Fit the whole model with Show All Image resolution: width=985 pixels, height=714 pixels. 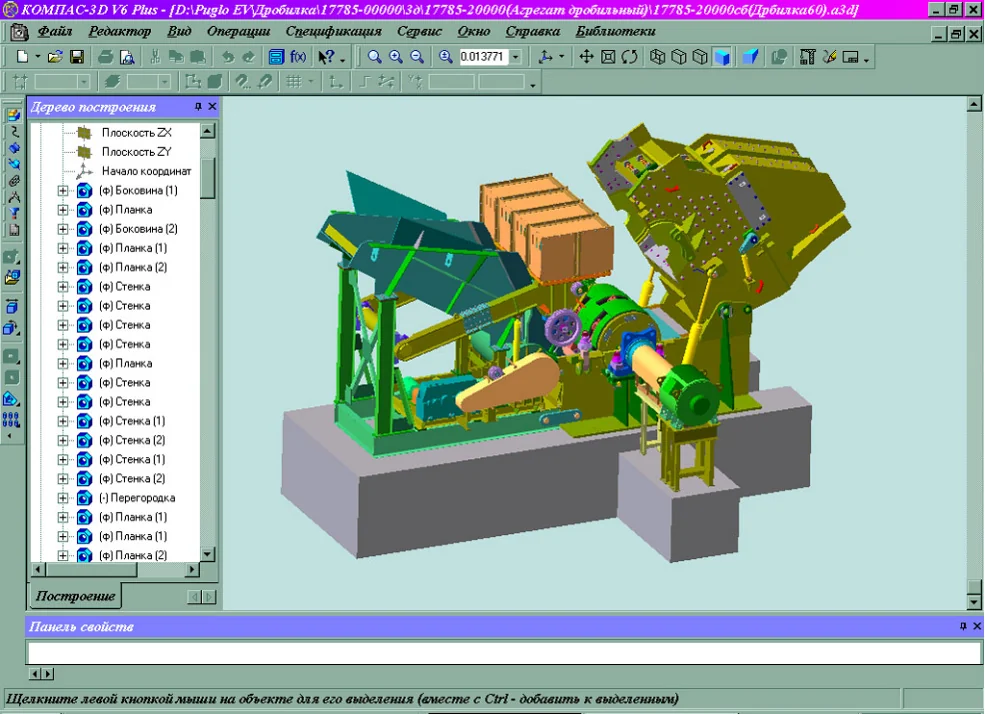(608, 57)
